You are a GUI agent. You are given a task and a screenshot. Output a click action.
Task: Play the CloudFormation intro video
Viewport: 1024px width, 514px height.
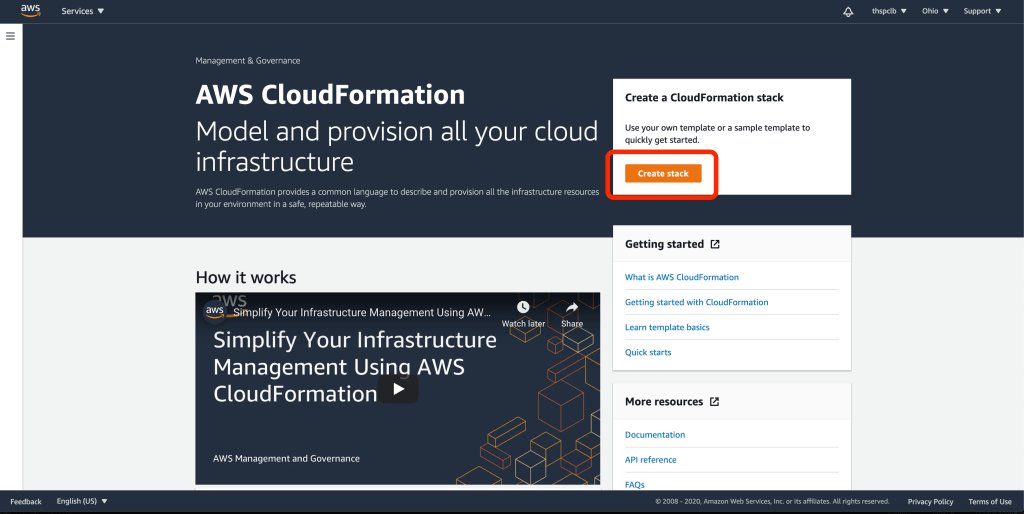point(398,389)
